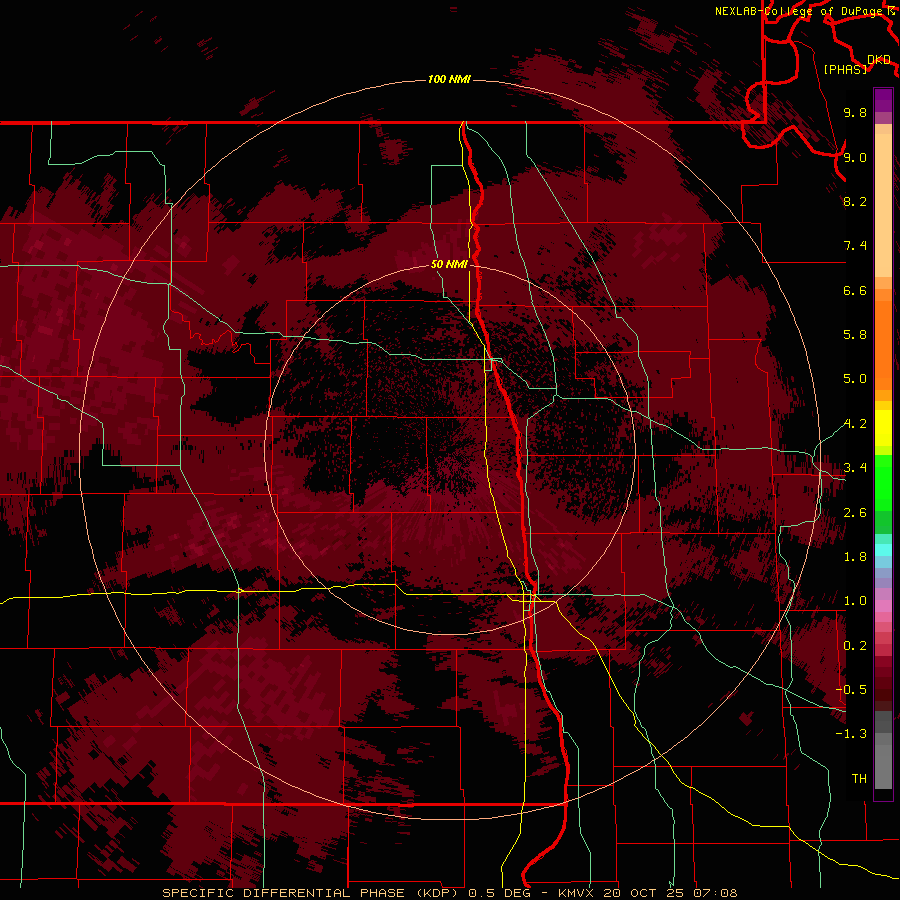Click the bright green color bar segment
The image size is (900, 900).
click(883, 483)
